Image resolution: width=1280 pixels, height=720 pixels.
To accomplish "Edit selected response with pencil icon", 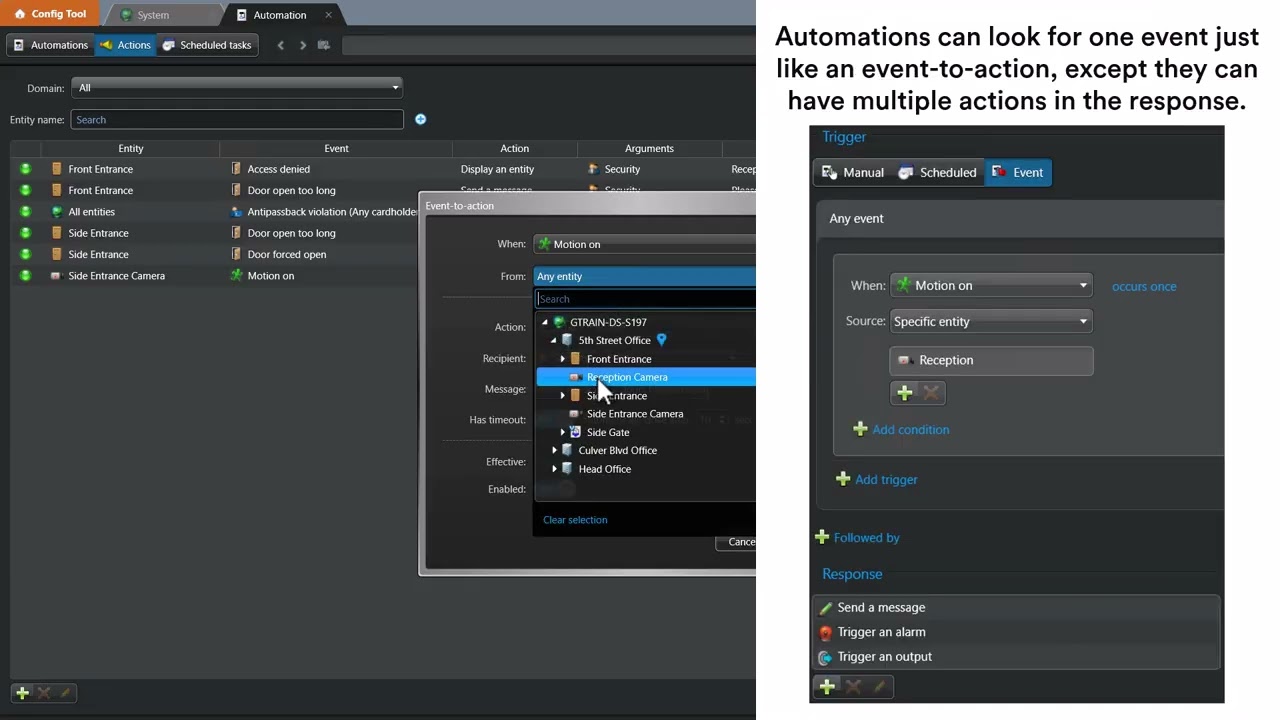I will click(x=879, y=686).
